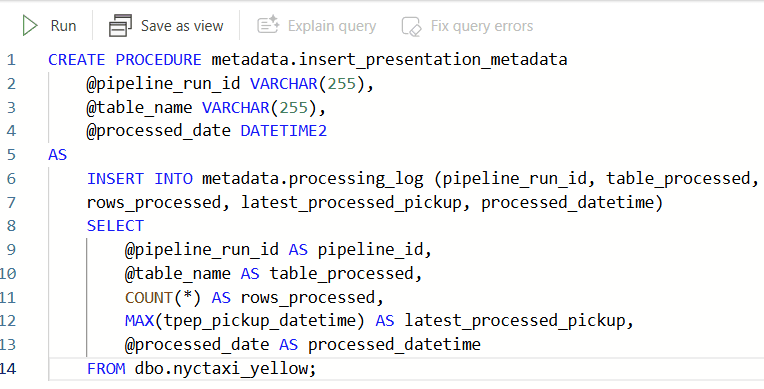Click rows_processed on line 7

point(154,202)
